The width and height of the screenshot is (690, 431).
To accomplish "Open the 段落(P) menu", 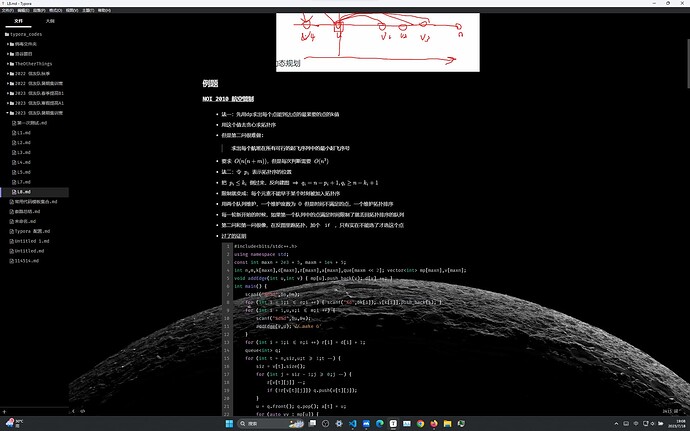I will click(39, 10).
